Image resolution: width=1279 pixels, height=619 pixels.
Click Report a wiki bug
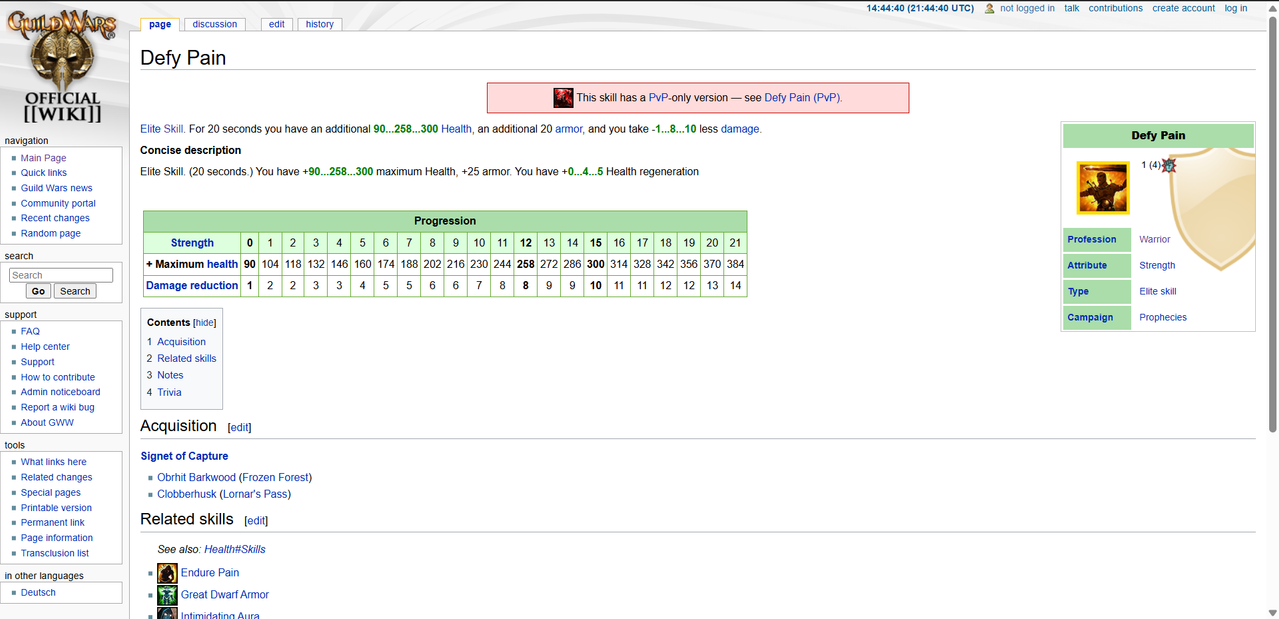click(58, 407)
